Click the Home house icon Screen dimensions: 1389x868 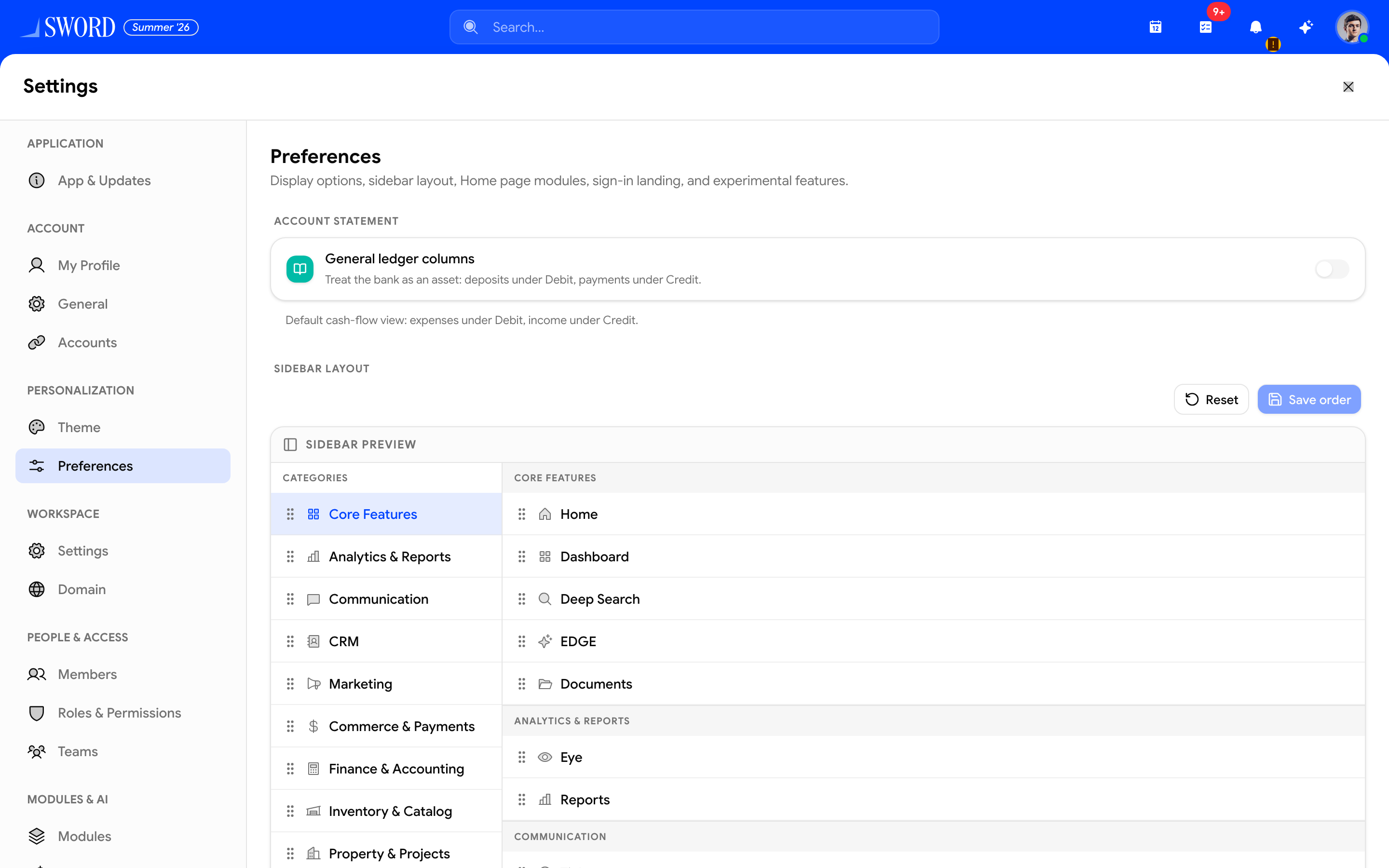545,514
